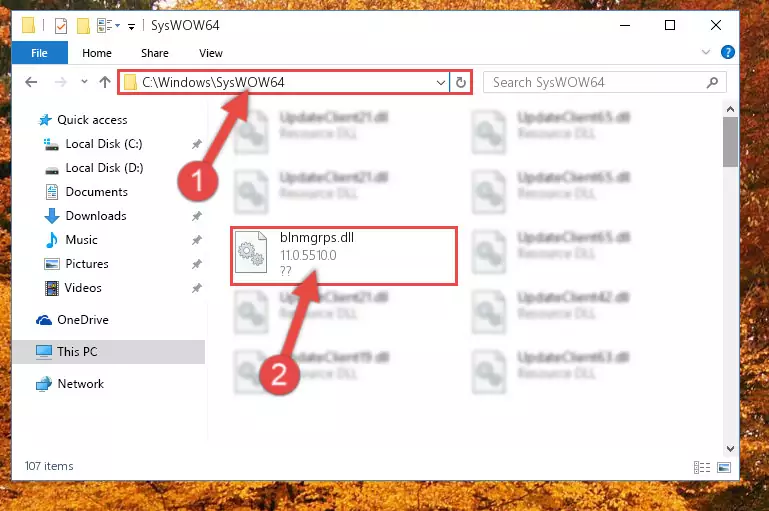Click the Documents page icon in sidebar
Image resolution: width=769 pixels, height=511 pixels.
tap(51, 192)
